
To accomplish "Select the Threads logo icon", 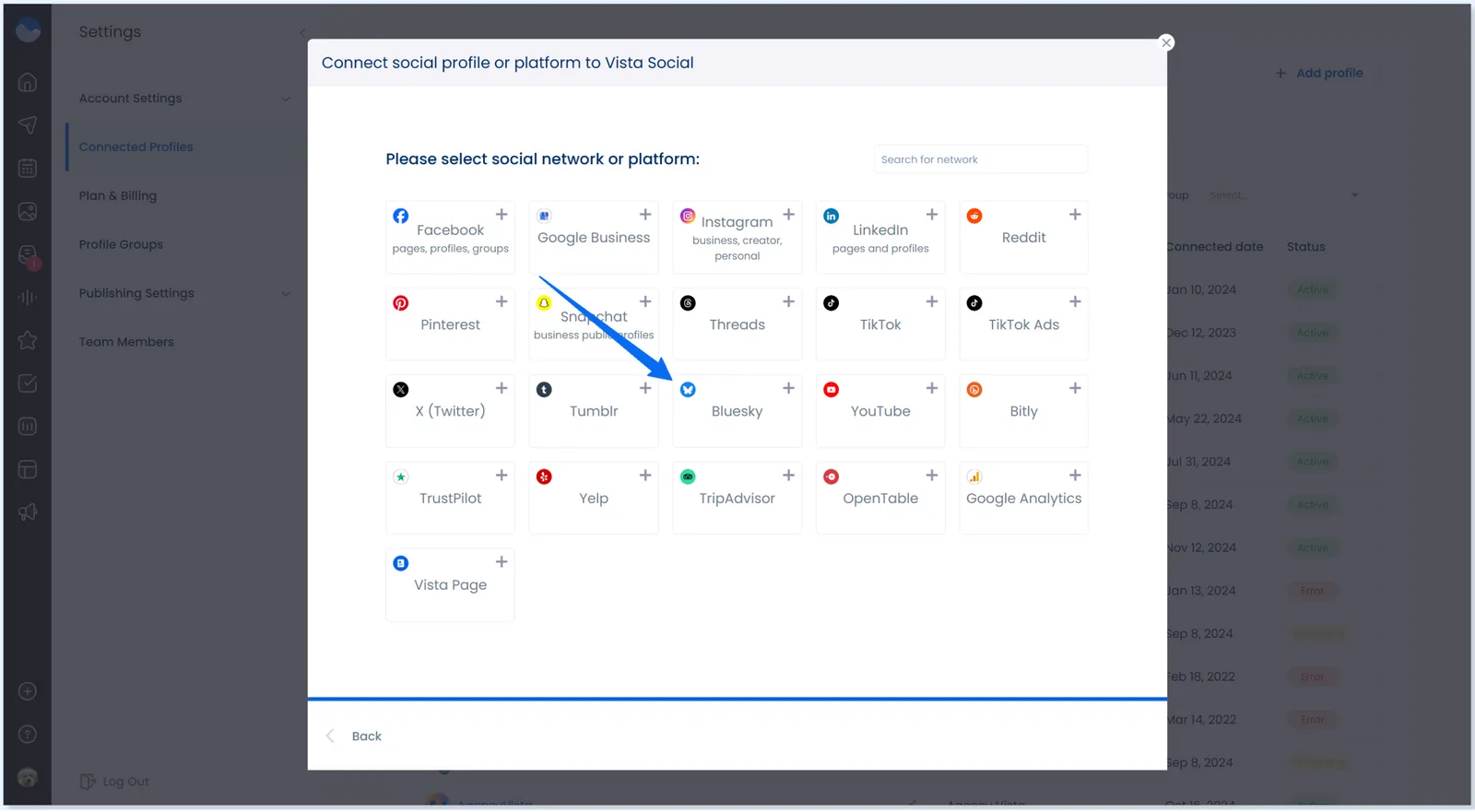I will (688, 303).
